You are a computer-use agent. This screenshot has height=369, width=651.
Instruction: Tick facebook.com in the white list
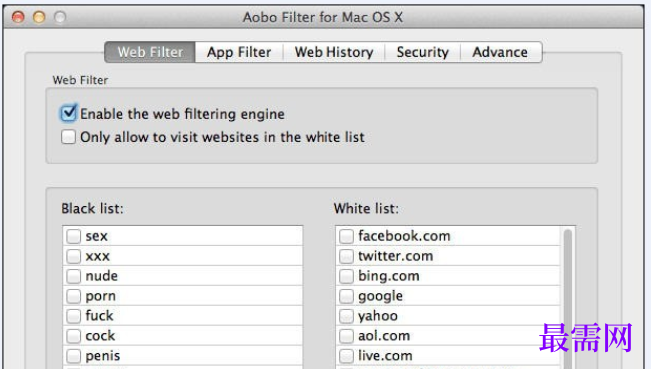346,236
